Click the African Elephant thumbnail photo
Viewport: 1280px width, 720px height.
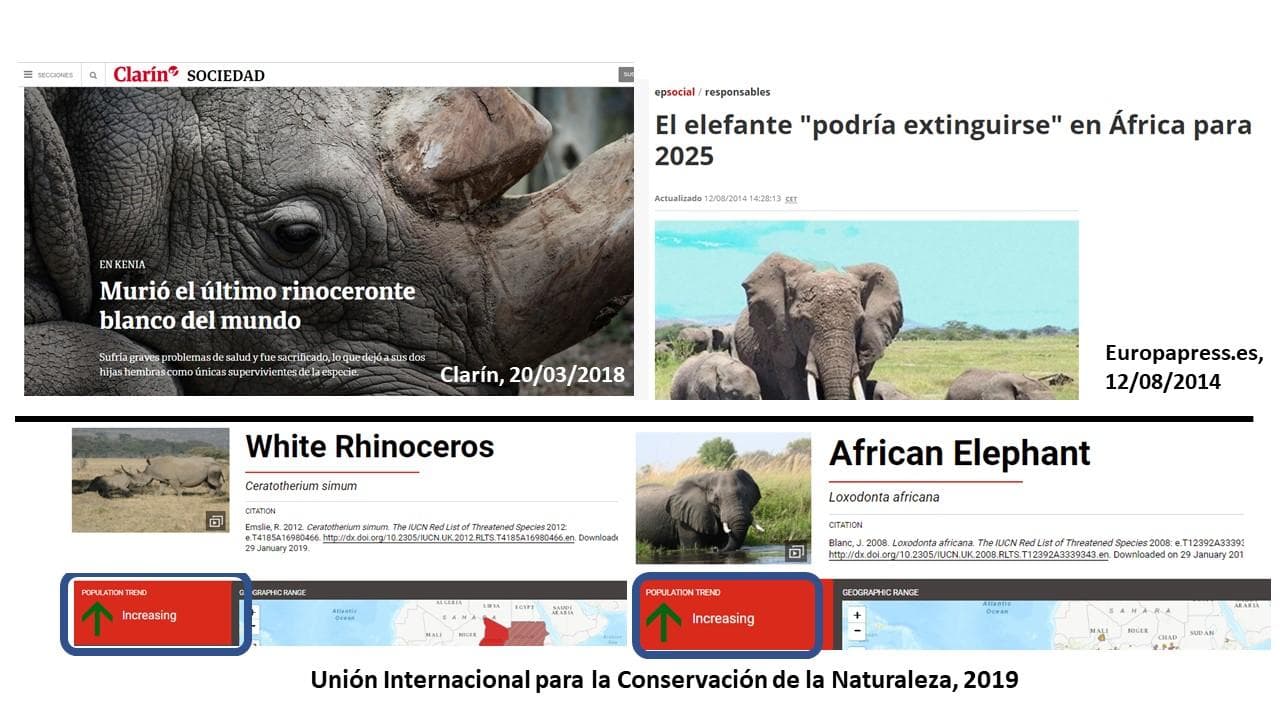(723, 498)
